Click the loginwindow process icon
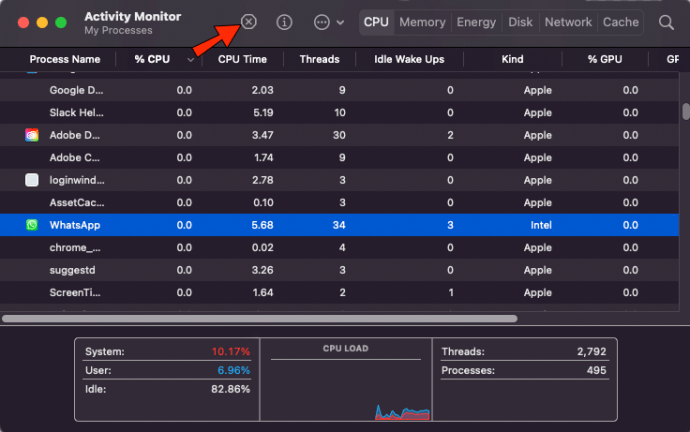Image resolution: width=690 pixels, height=432 pixels. [x=32, y=180]
